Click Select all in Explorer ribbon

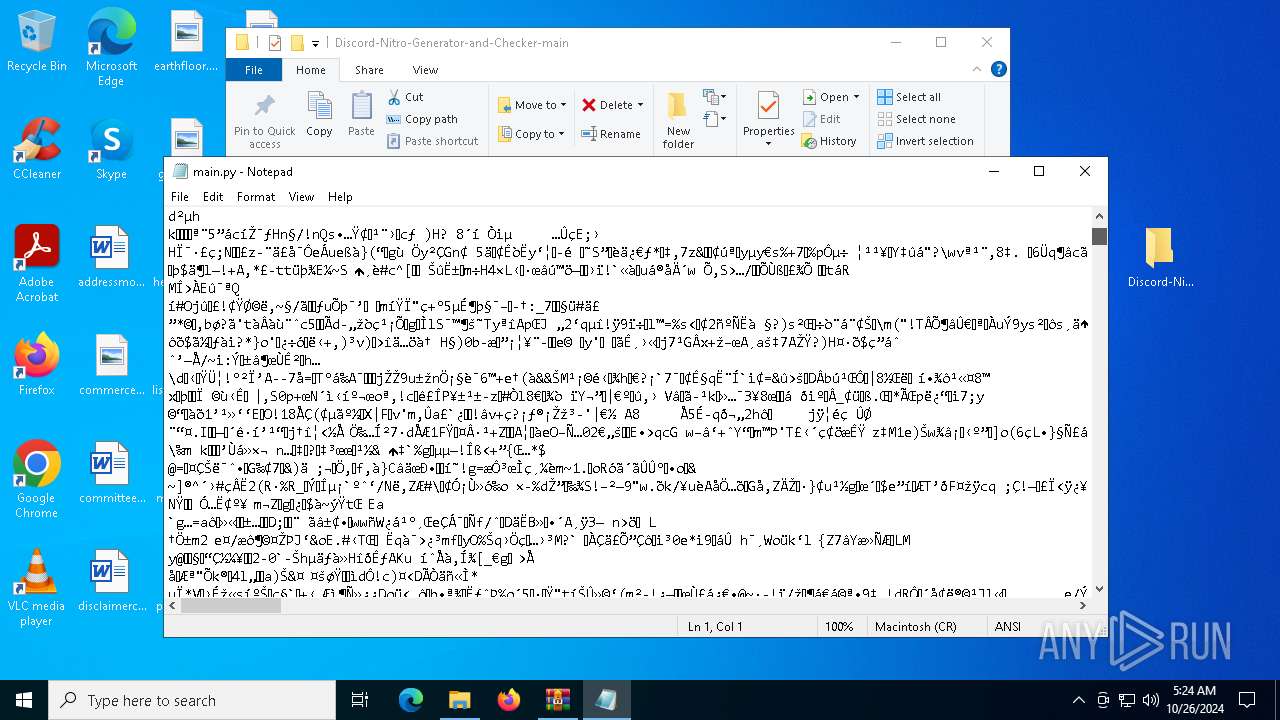(x=909, y=97)
